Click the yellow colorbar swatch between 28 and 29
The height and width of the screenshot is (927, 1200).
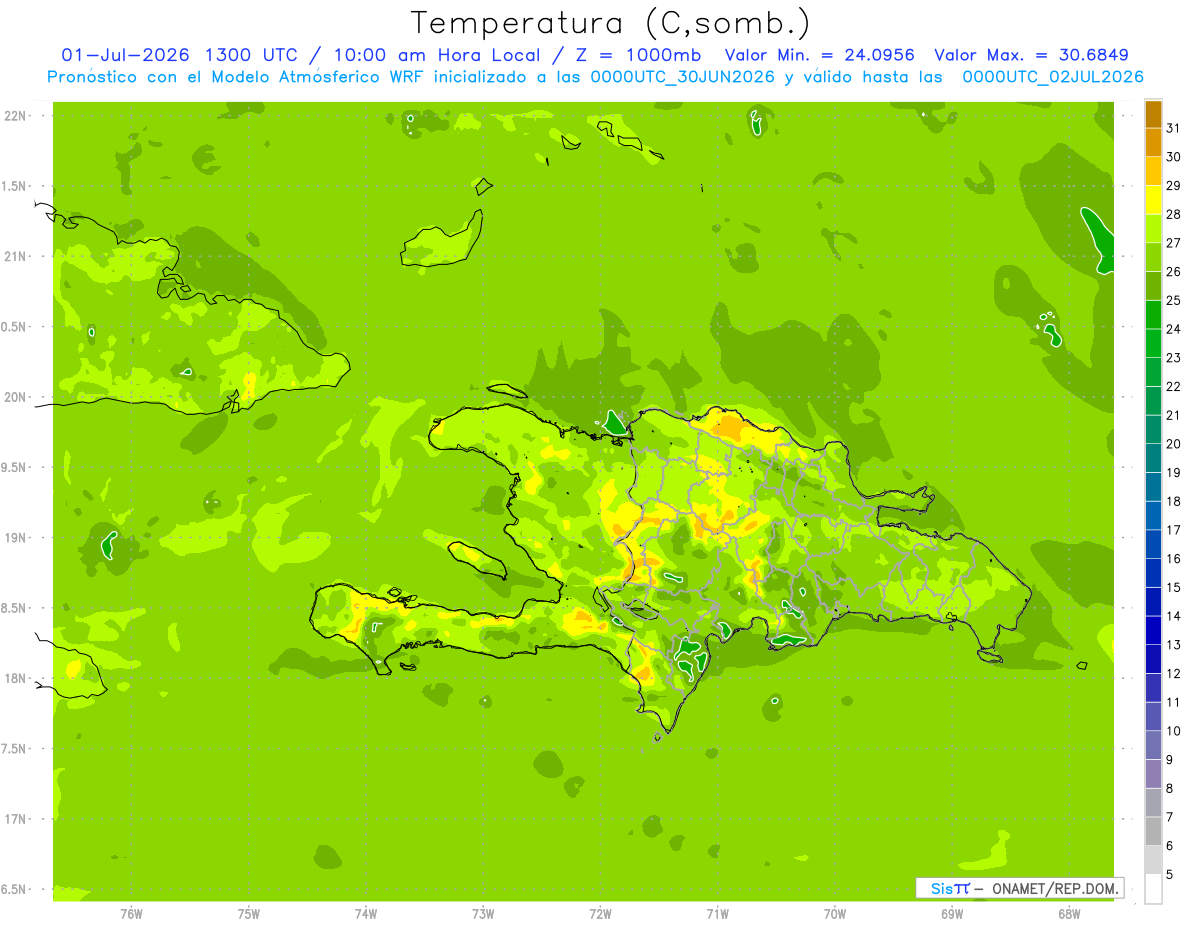(1153, 200)
